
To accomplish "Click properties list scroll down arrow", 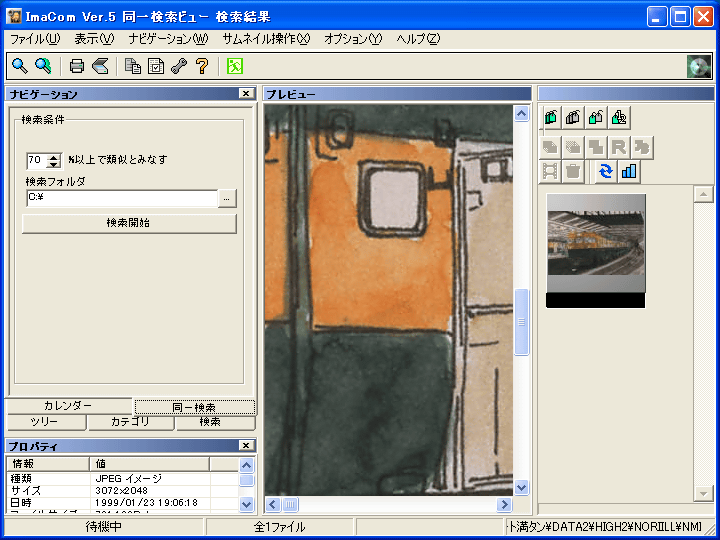I will [247, 504].
